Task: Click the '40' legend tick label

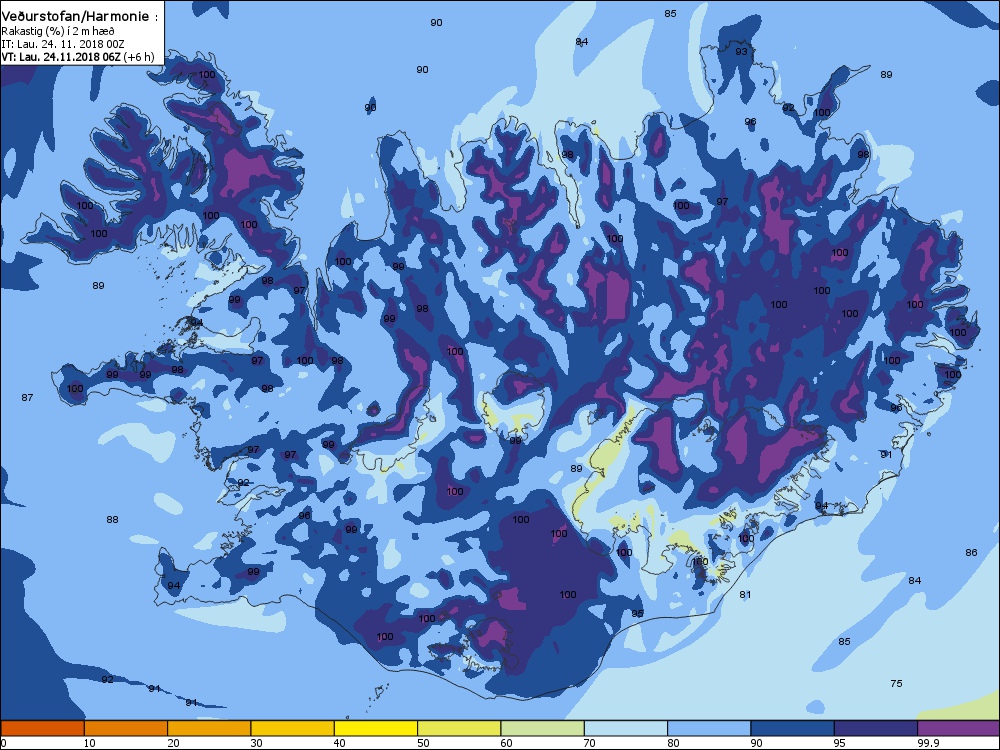Action: coord(340,743)
